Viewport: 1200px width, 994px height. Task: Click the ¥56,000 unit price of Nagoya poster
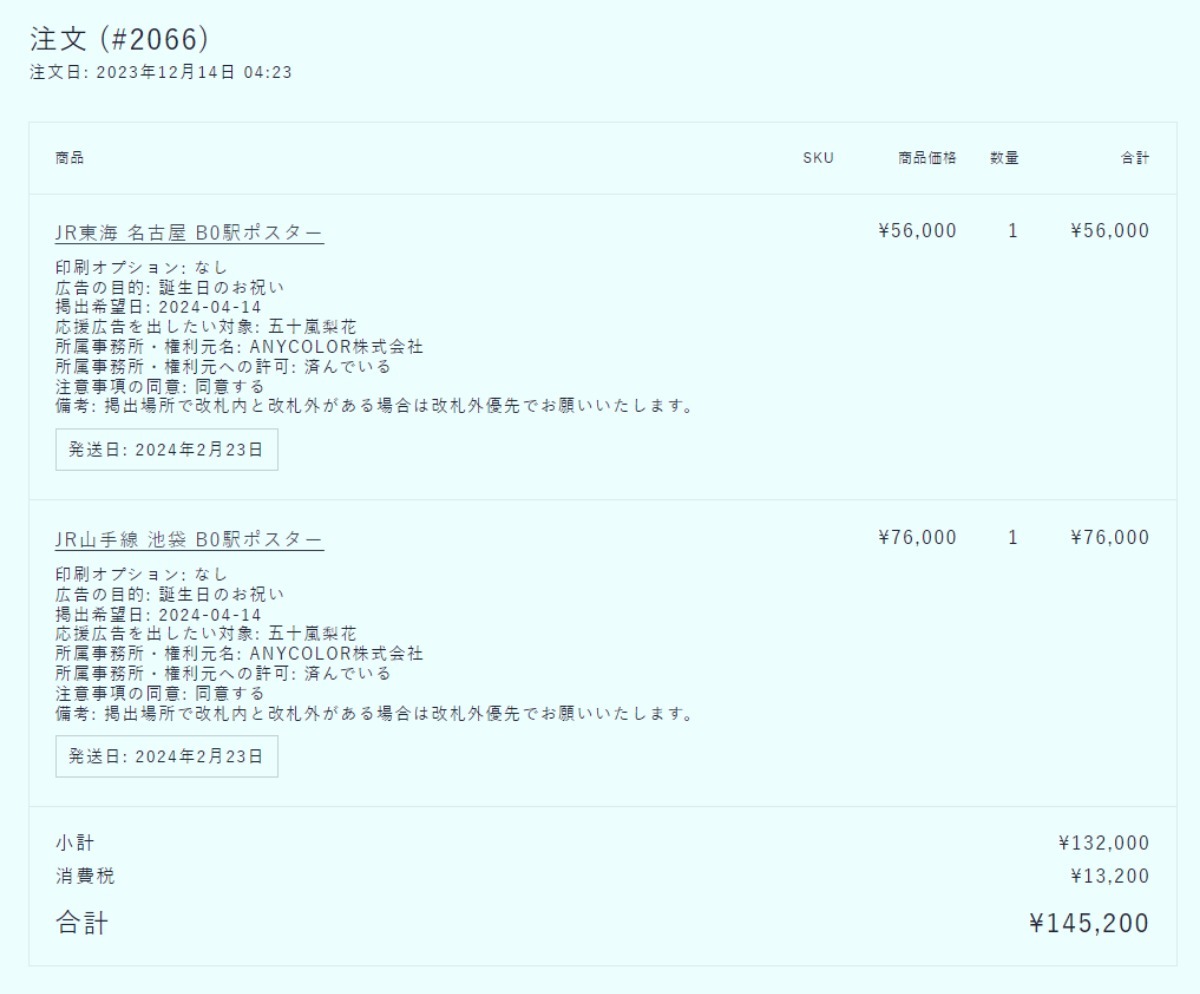click(x=917, y=231)
